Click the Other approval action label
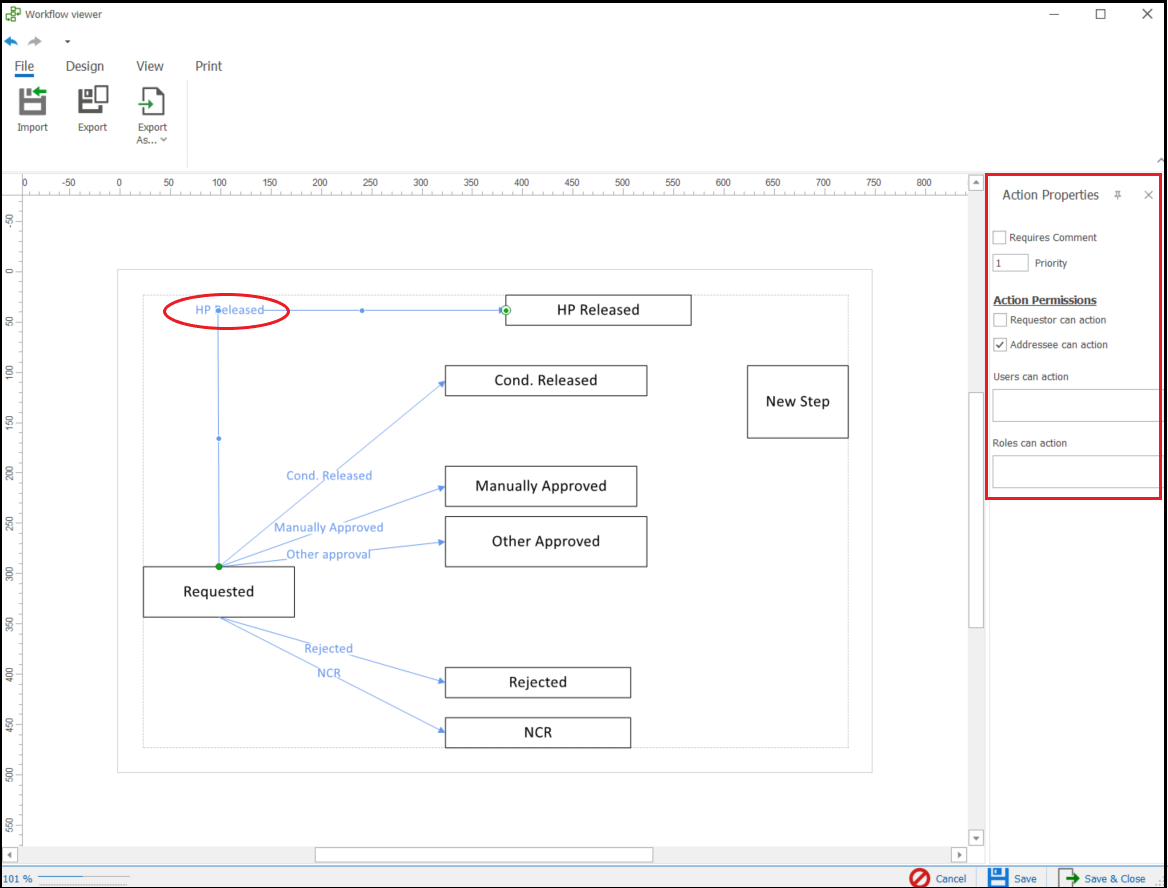The image size is (1168, 888). (328, 554)
